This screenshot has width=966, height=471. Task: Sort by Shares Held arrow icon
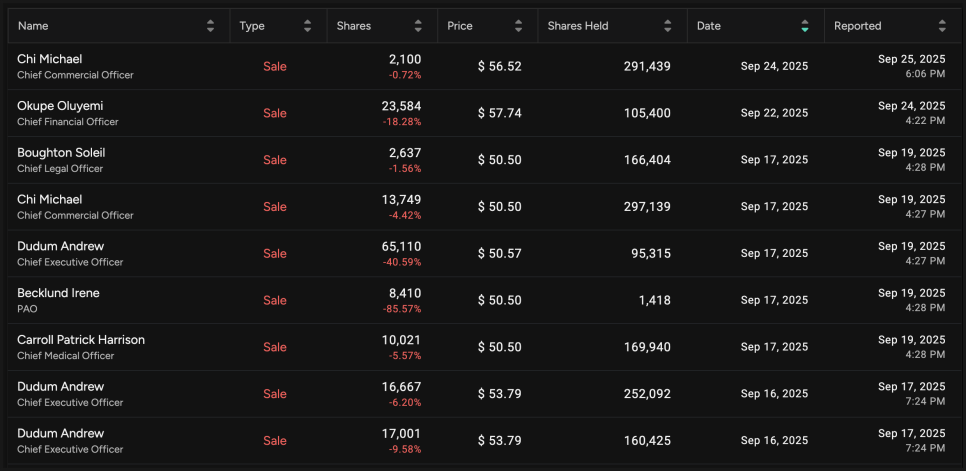tap(668, 26)
